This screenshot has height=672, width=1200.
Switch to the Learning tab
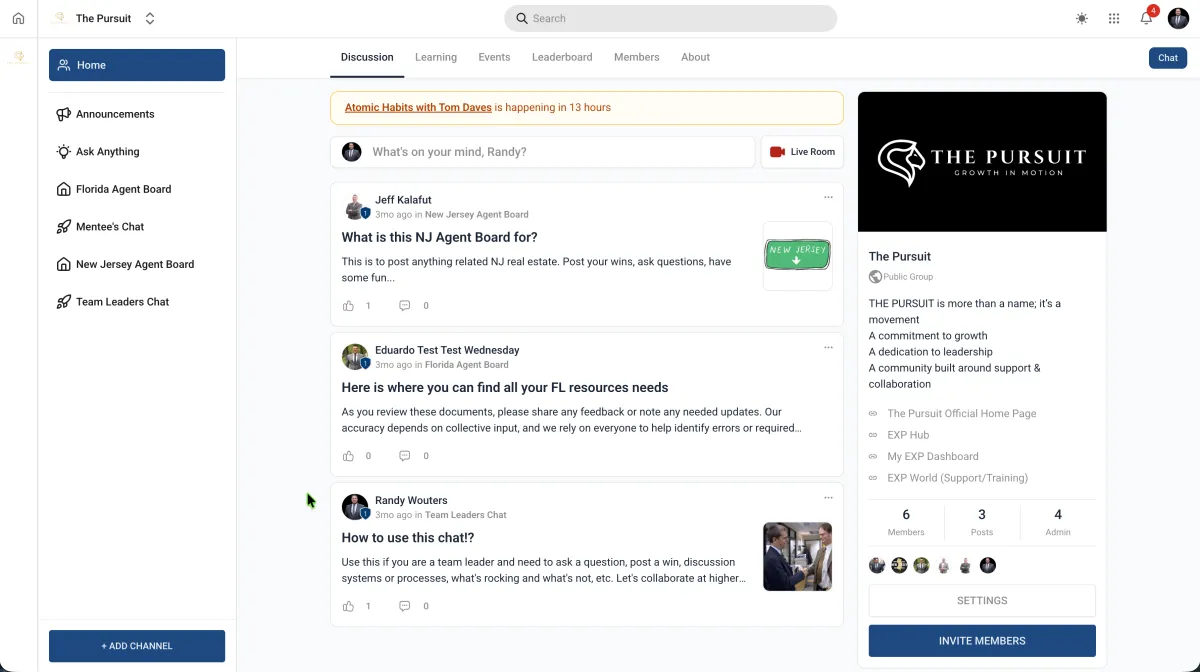[x=436, y=57]
